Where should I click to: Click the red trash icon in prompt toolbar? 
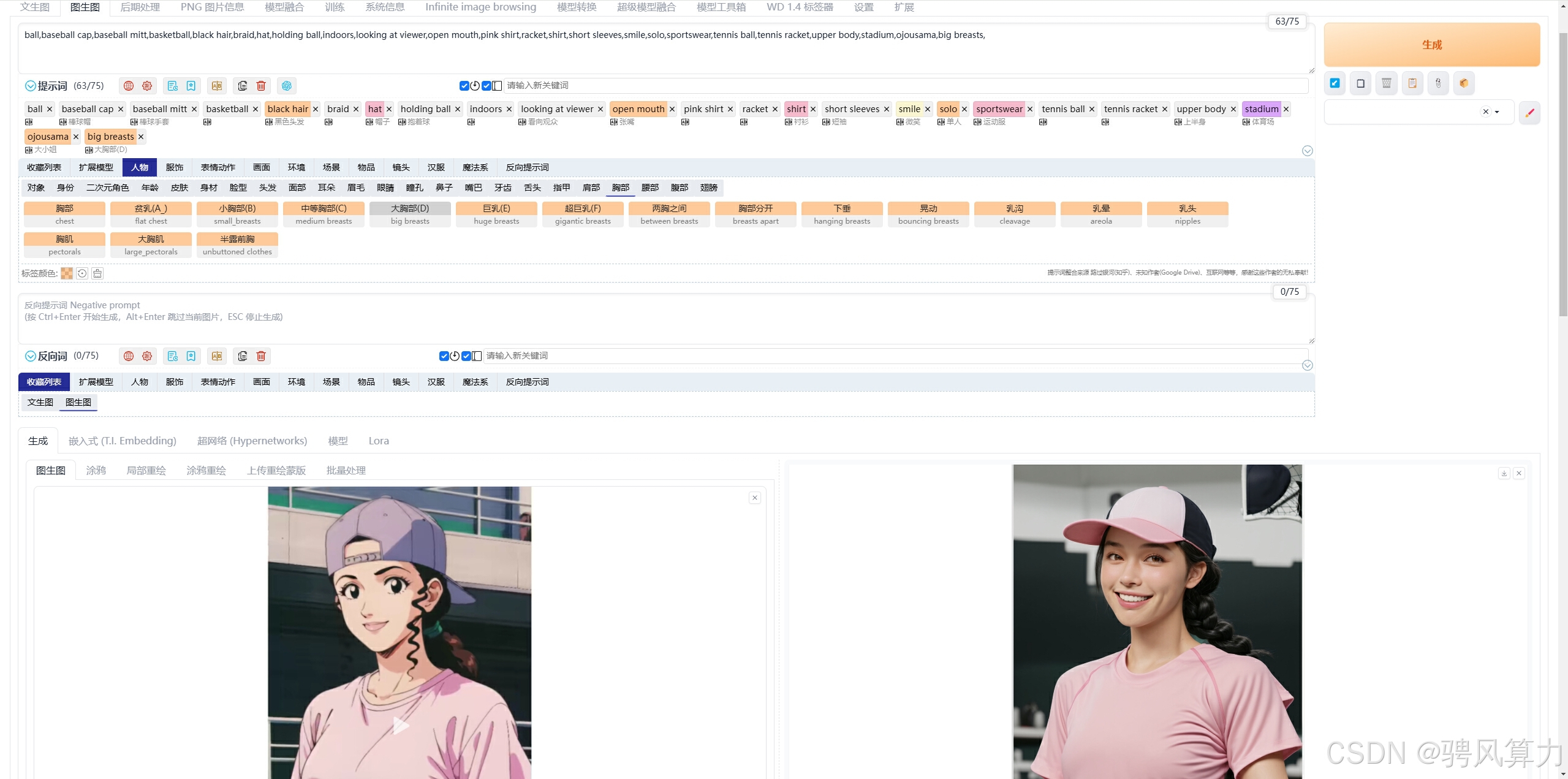(261, 86)
